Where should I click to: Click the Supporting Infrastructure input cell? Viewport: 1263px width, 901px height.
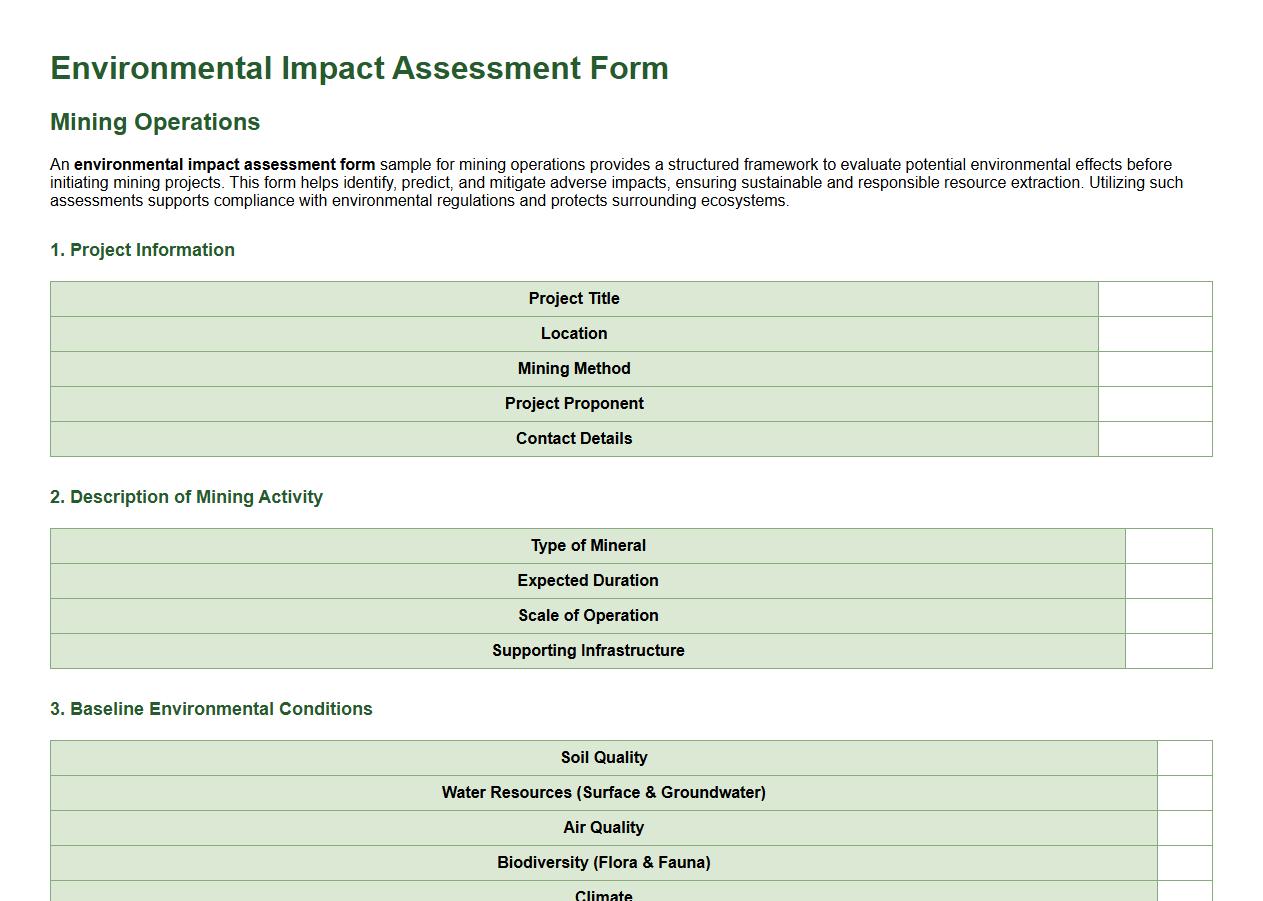tap(1167, 650)
